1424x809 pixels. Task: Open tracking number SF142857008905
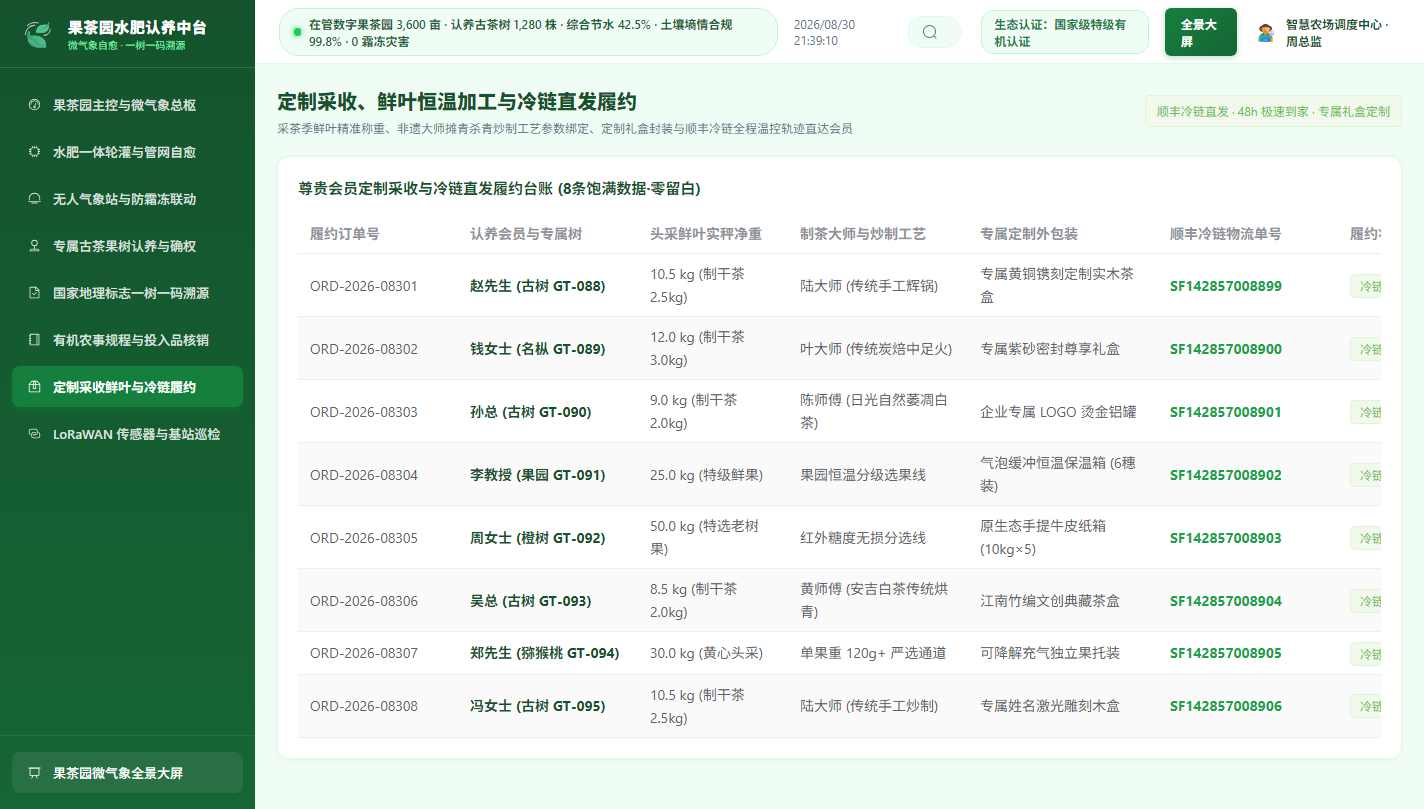coord(1225,653)
